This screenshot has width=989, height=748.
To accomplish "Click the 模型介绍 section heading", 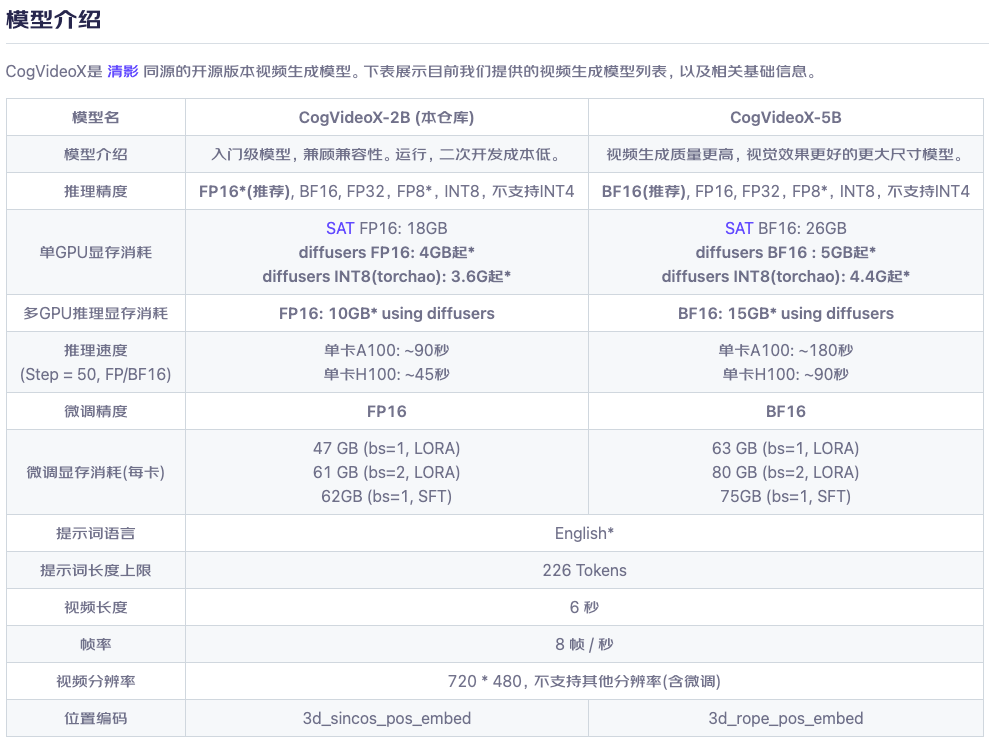I will [x=54, y=20].
